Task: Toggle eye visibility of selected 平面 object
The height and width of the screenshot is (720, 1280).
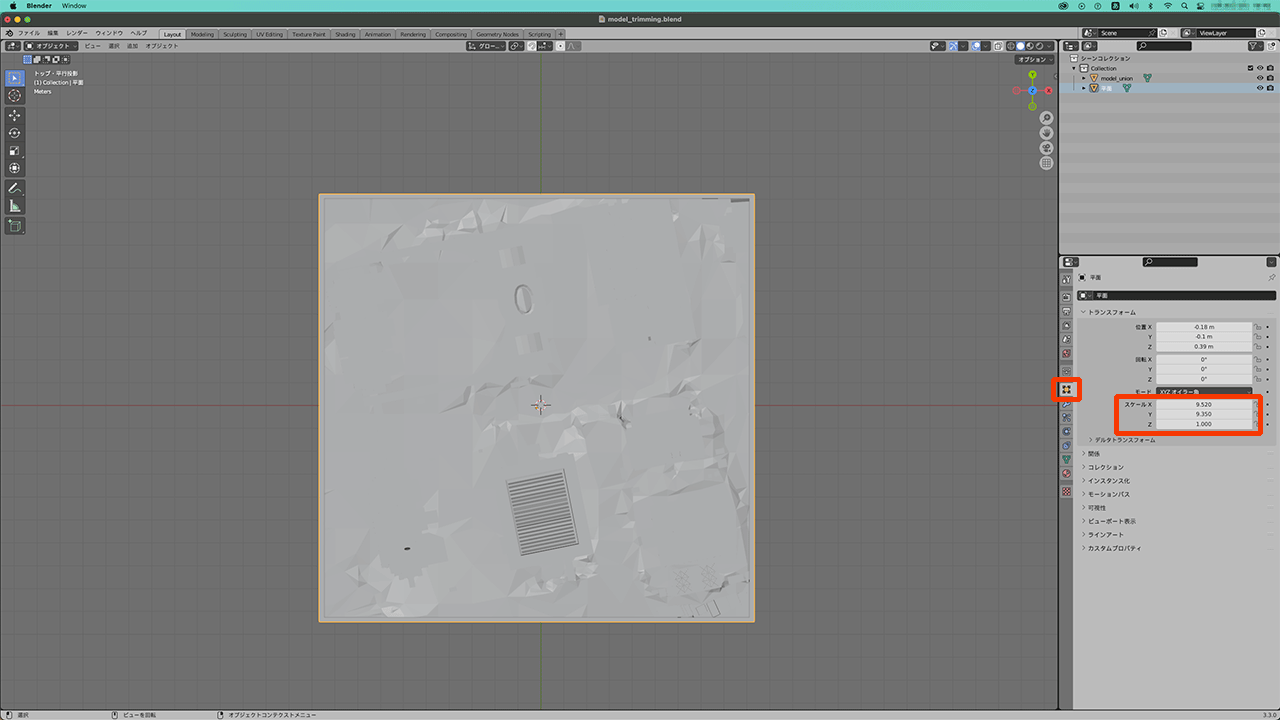Action: pos(1260,88)
